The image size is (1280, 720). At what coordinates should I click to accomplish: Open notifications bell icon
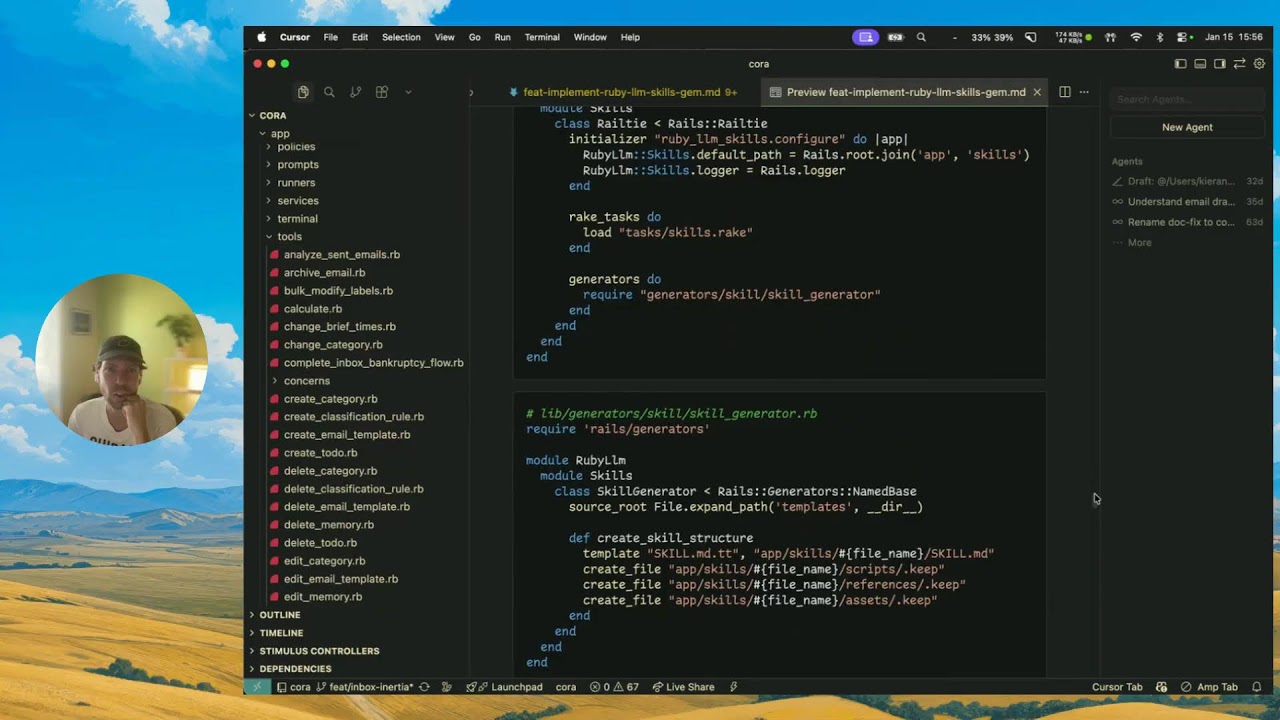click(1257, 687)
